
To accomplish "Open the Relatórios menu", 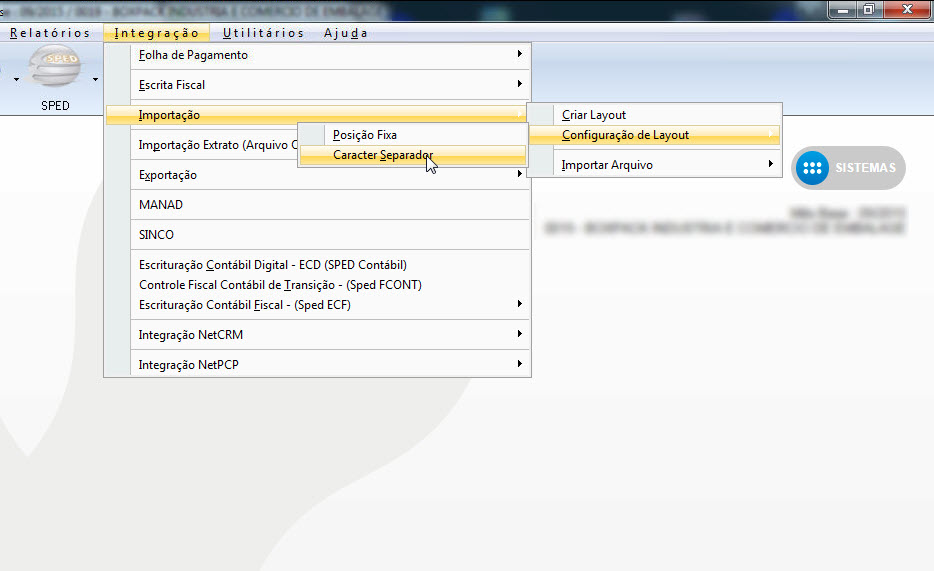I will [x=50, y=33].
